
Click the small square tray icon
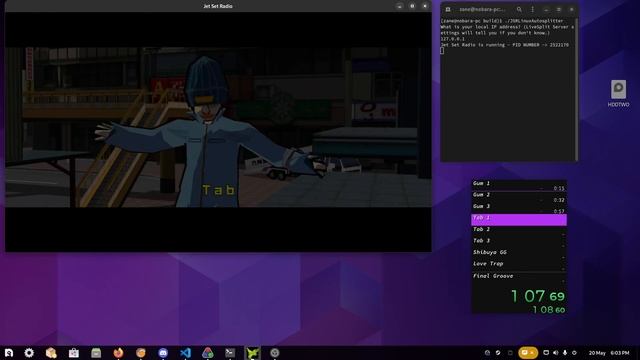(x=510, y=353)
